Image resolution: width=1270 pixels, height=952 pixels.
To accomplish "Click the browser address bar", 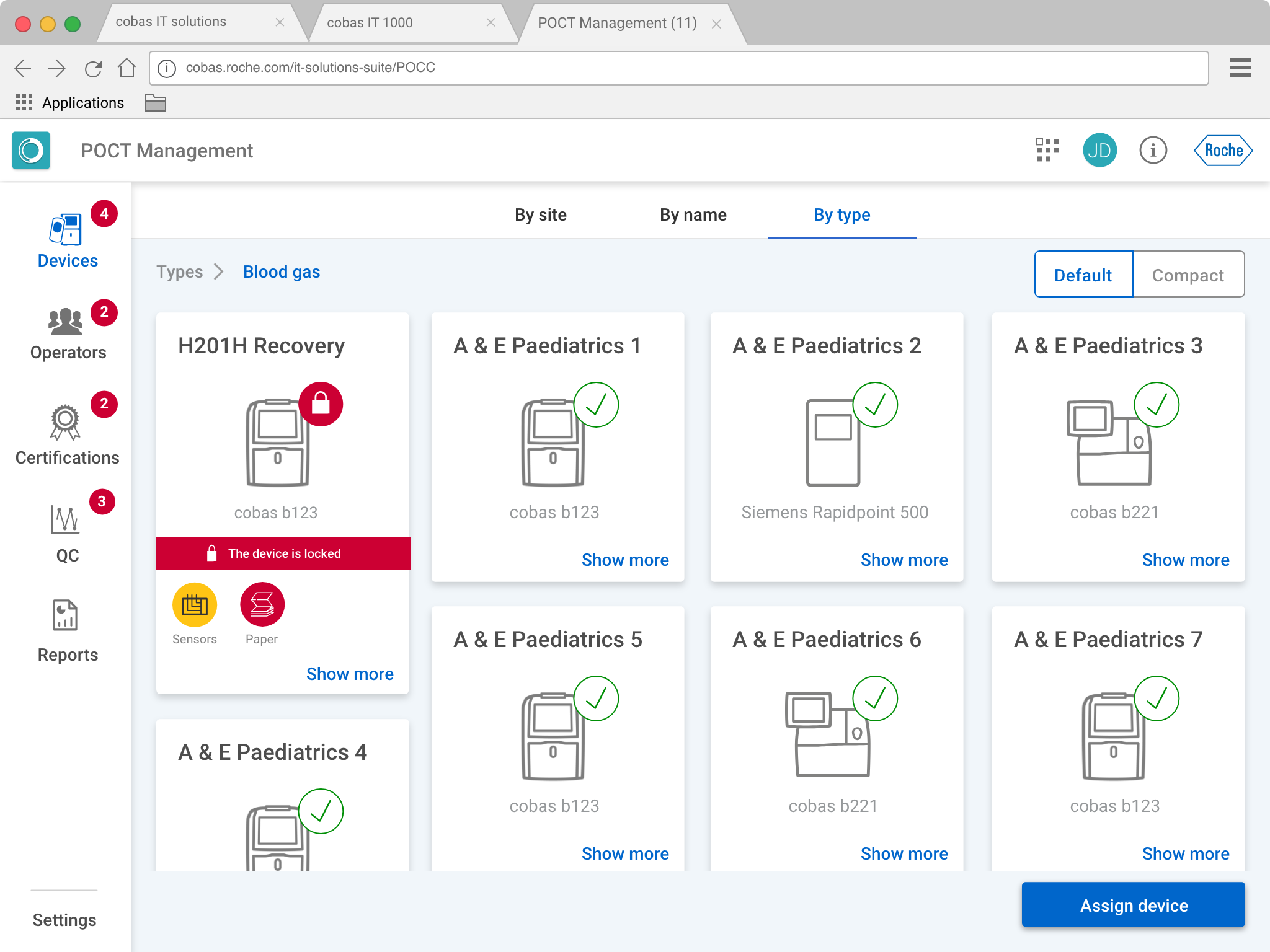I will [678, 68].
